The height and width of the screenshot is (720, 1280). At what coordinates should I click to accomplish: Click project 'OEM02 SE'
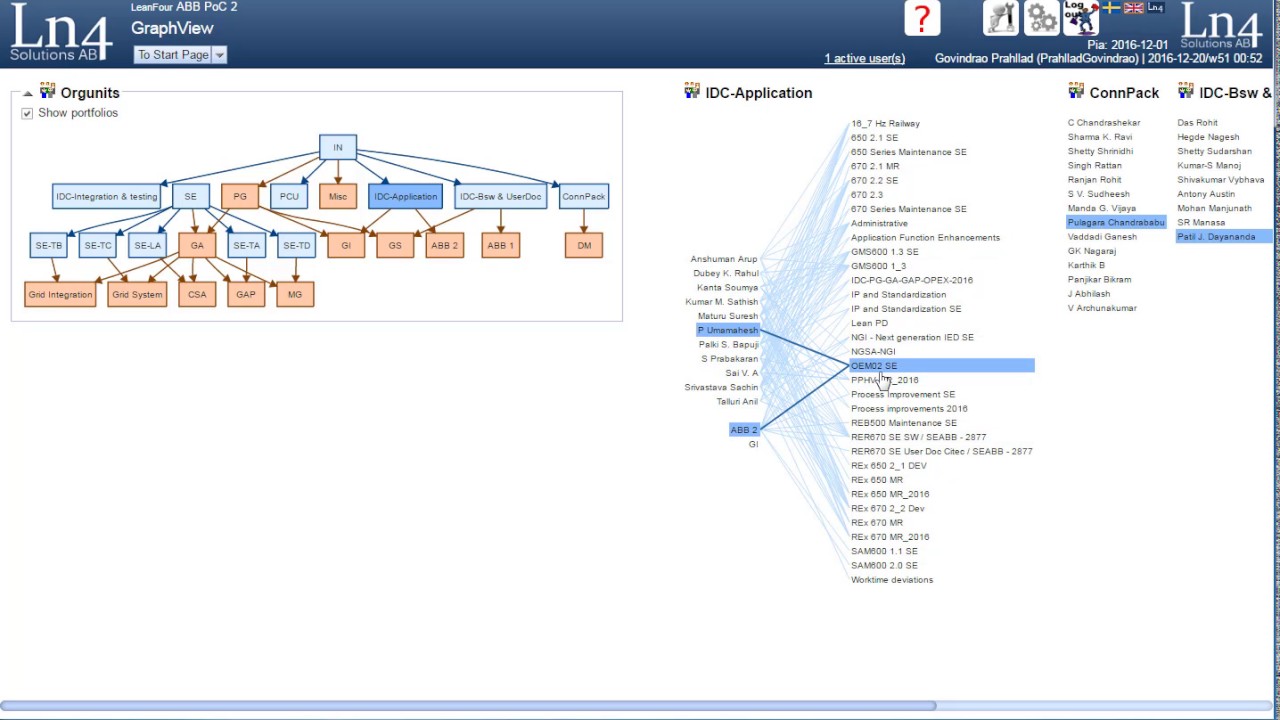click(x=942, y=366)
